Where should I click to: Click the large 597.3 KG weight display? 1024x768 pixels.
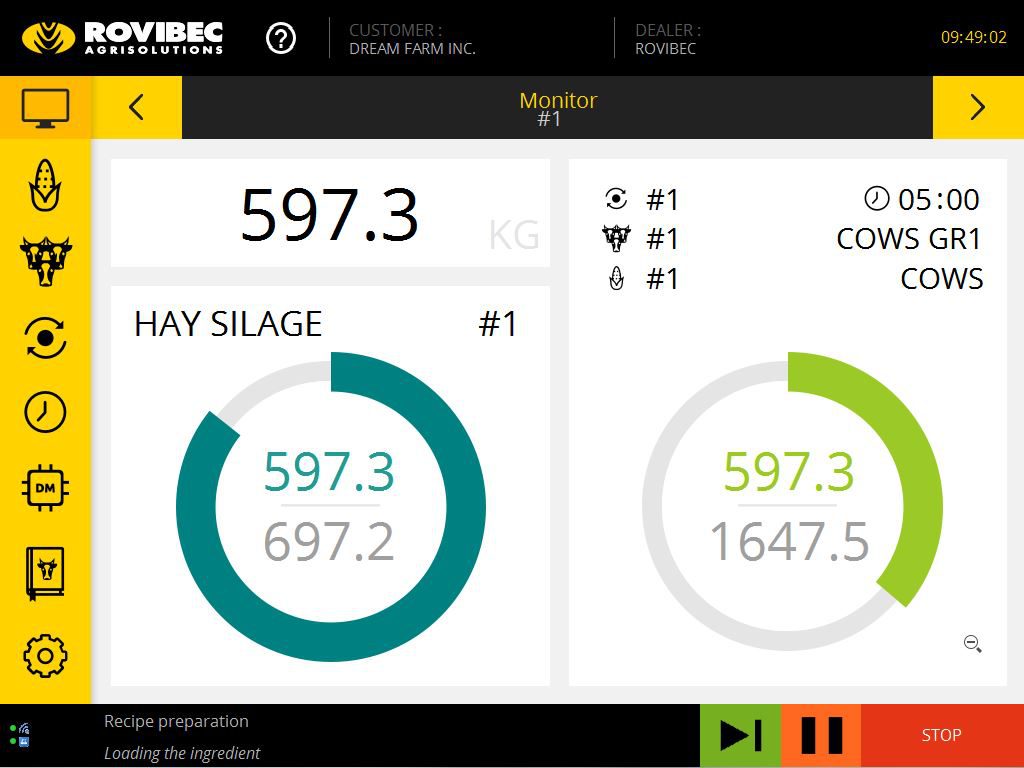click(x=330, y=213)
